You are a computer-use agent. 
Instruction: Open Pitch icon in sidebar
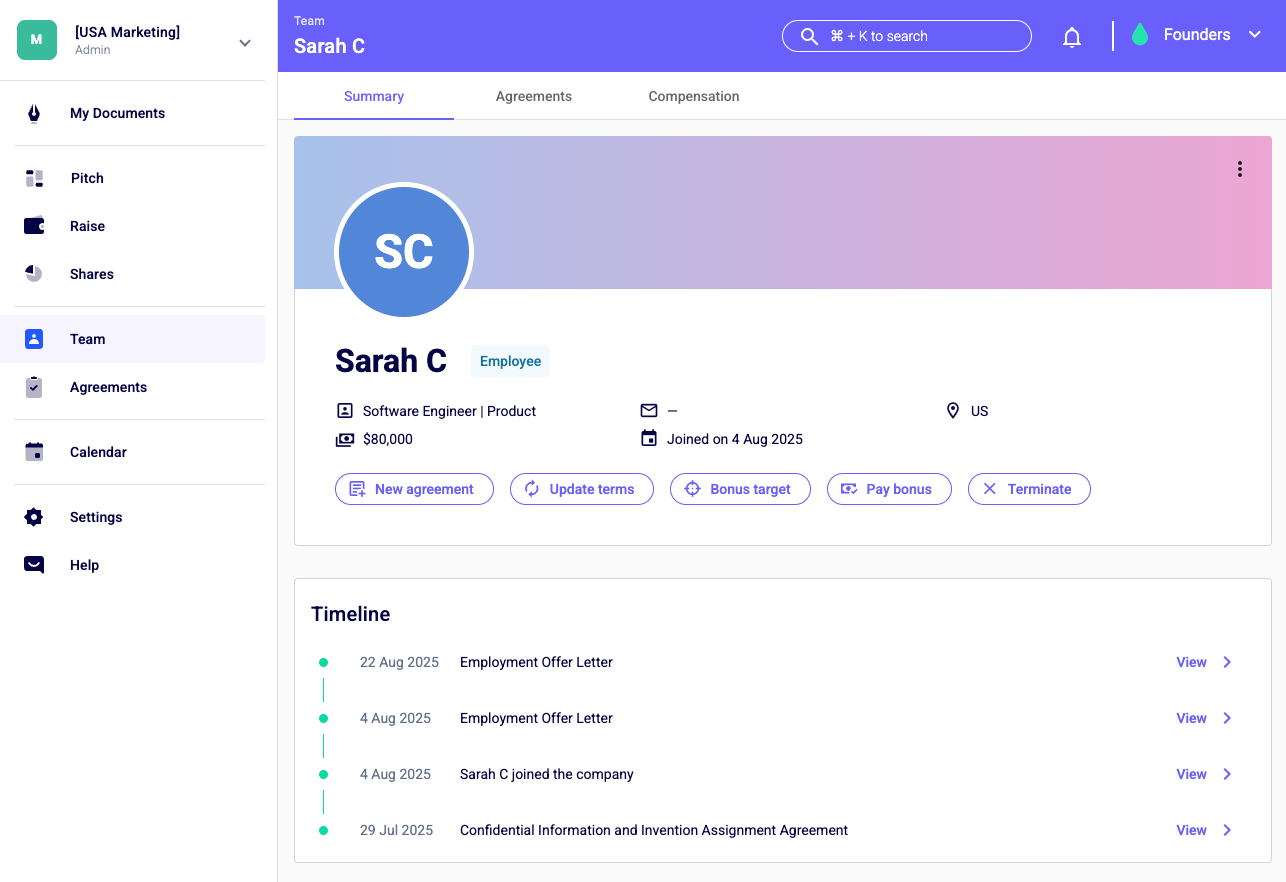click(x=34, y=178)
